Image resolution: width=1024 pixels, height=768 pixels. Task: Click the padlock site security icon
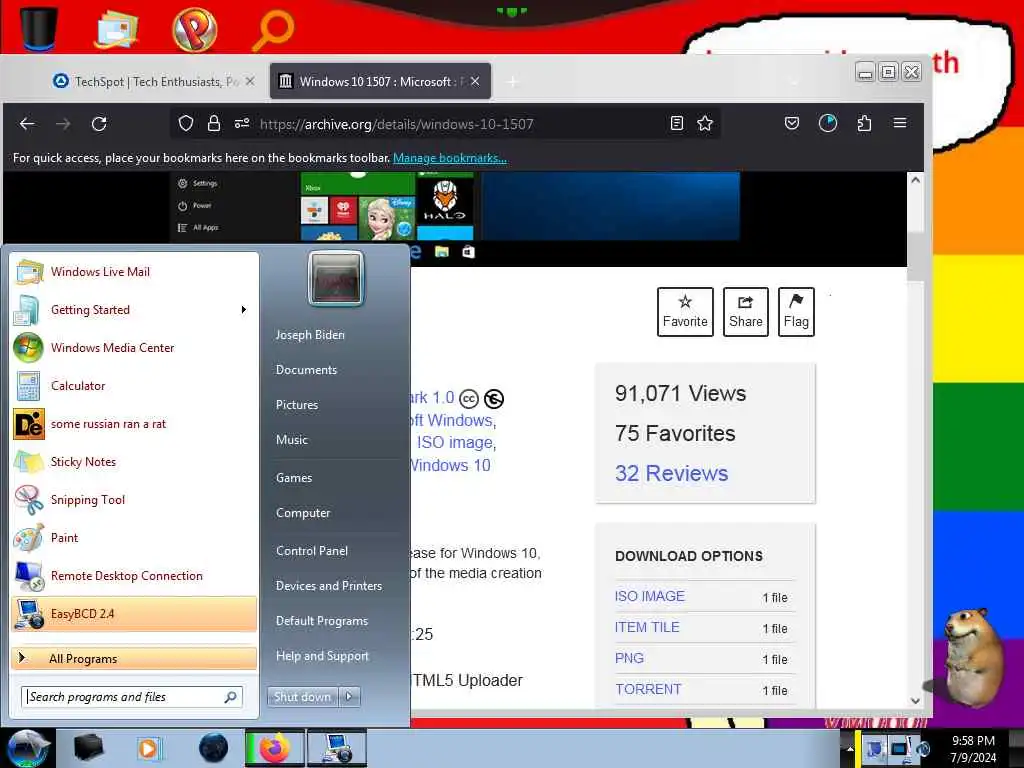[x=214, y=123]
